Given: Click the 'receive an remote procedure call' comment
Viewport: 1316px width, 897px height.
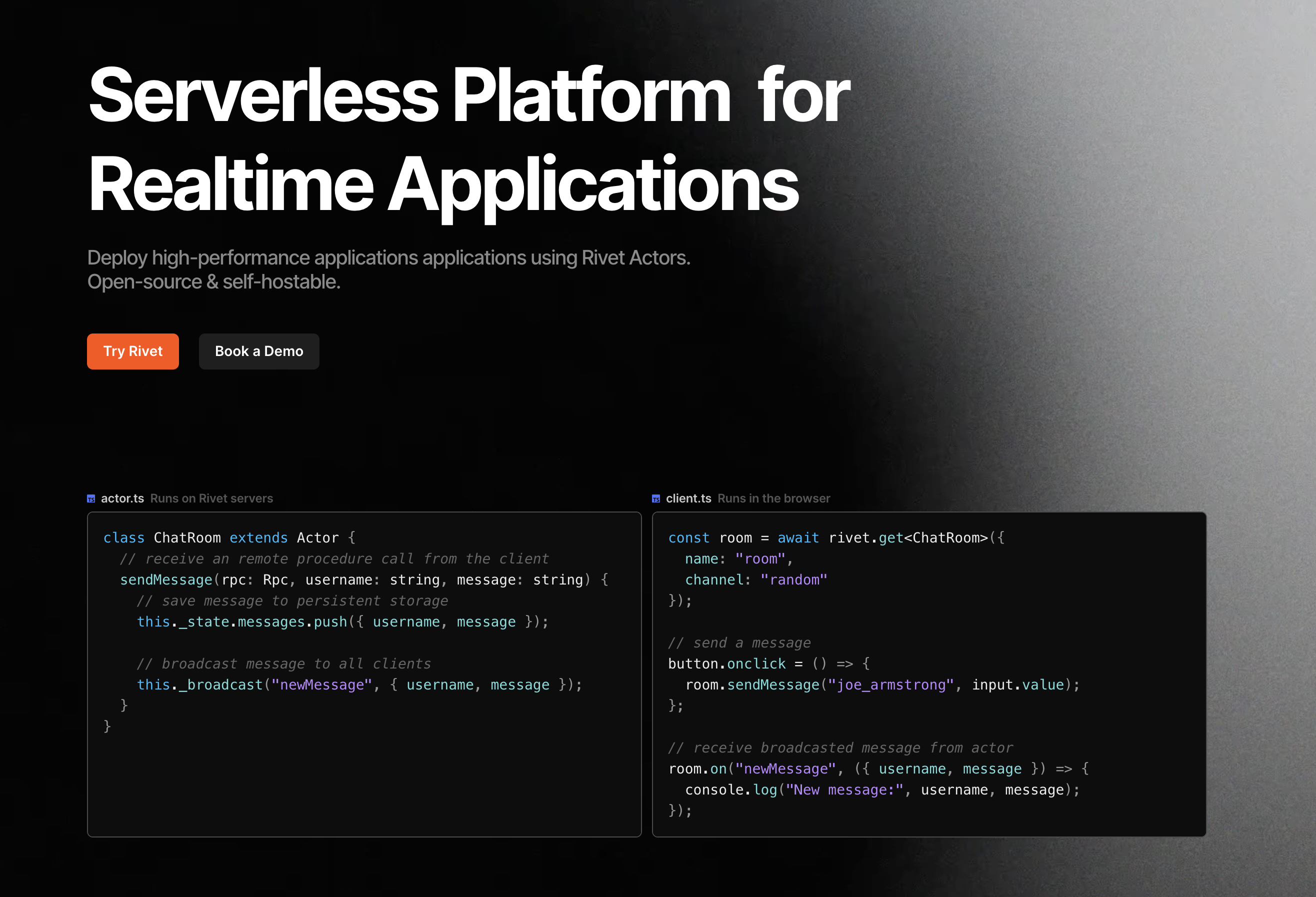Looking at the screenshot, I should click(334, 559).
